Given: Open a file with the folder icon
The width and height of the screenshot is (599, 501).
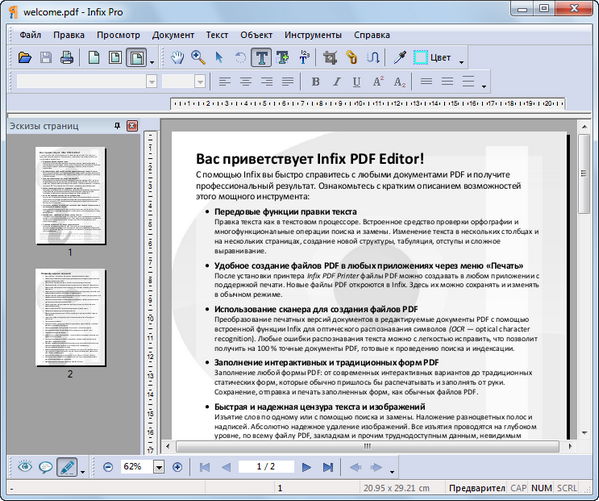Looking at the screenshot, I should coord(25,58).
